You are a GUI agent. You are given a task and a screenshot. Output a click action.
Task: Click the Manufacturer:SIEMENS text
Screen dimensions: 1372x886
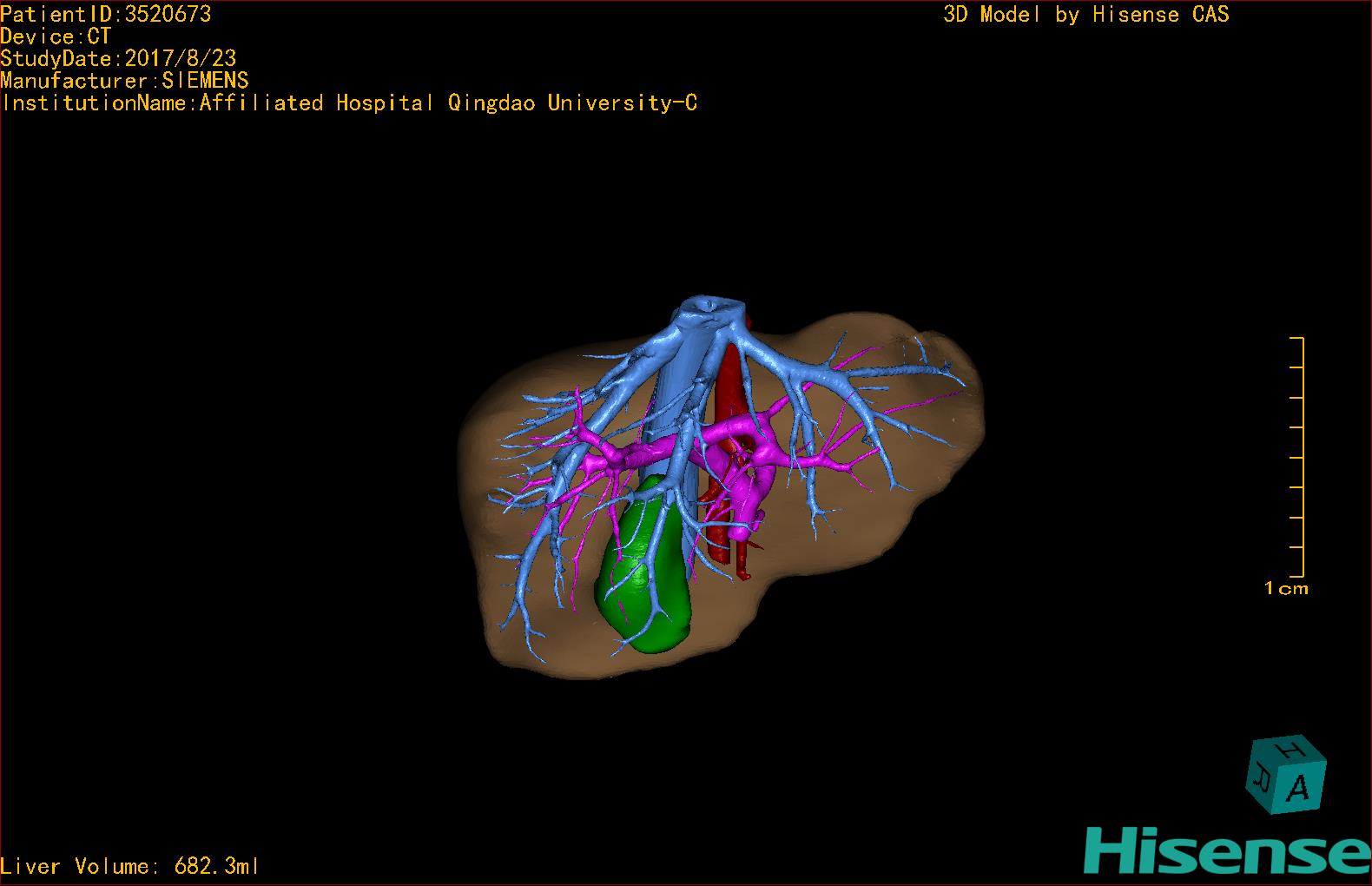[x=124, y=81]
